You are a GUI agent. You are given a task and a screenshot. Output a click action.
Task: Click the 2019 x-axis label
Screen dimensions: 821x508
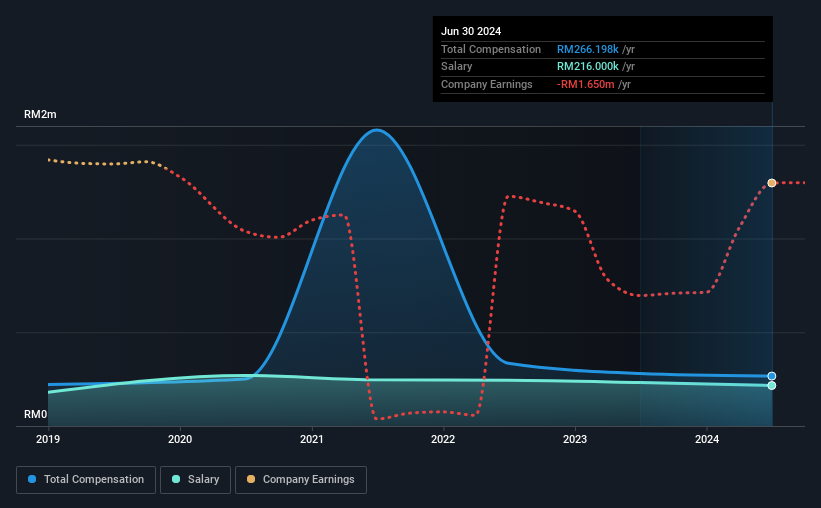point(48,439)
